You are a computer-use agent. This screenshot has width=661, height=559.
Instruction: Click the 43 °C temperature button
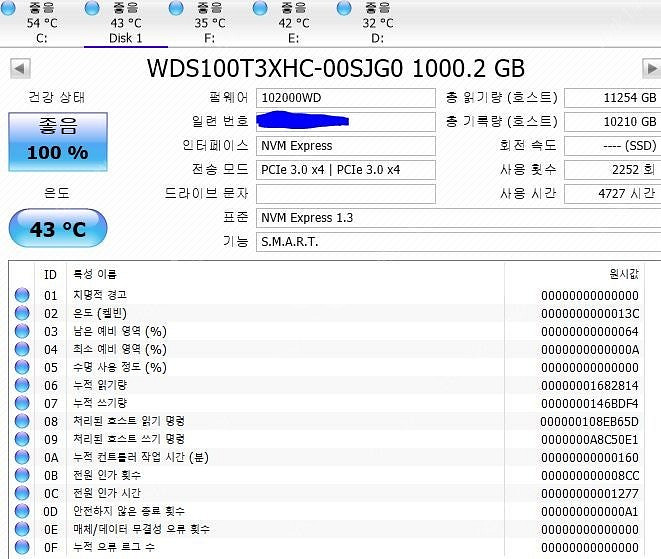[58, 228]
